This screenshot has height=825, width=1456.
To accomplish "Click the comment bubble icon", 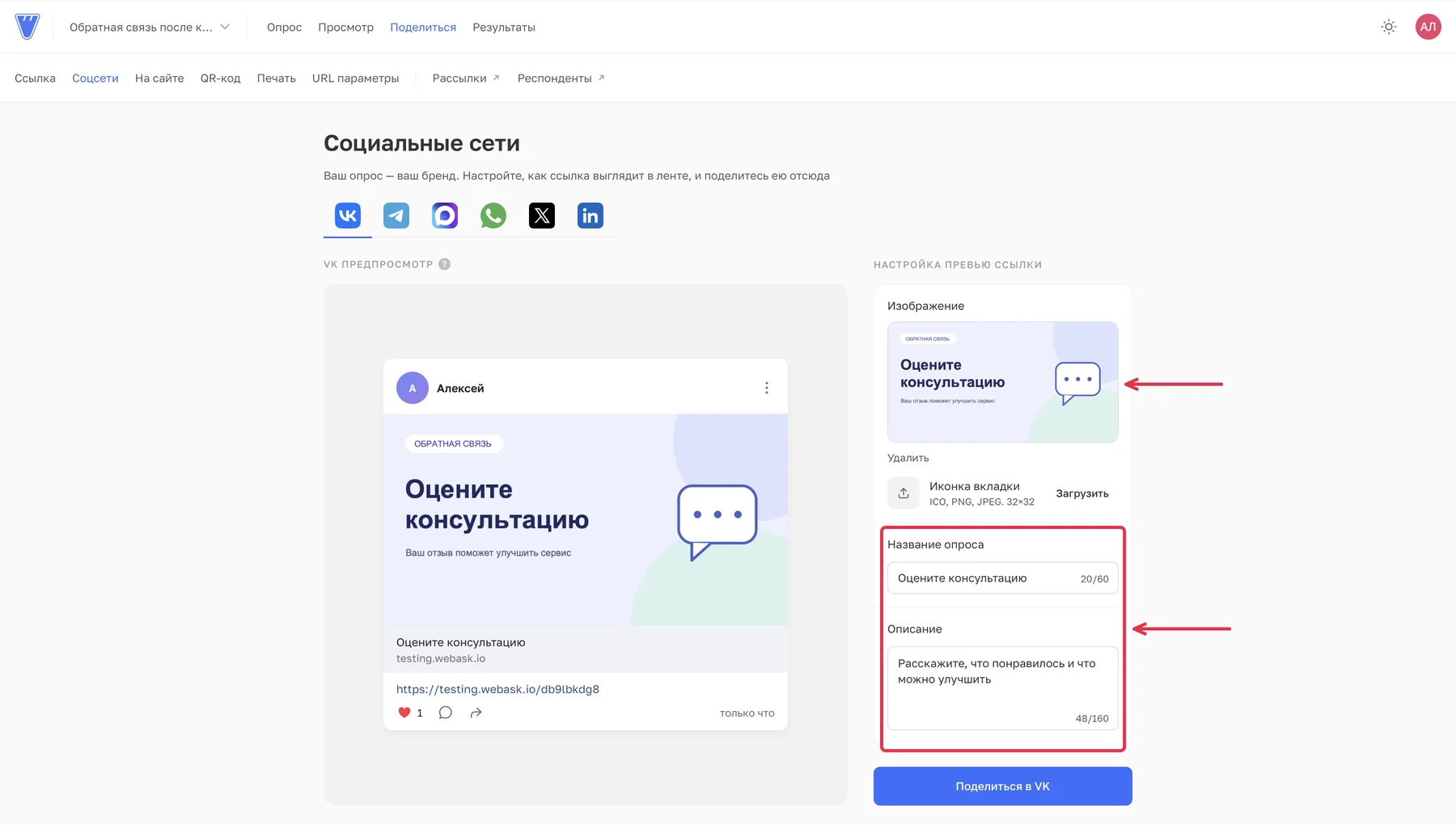I will [x=446, y=713].
